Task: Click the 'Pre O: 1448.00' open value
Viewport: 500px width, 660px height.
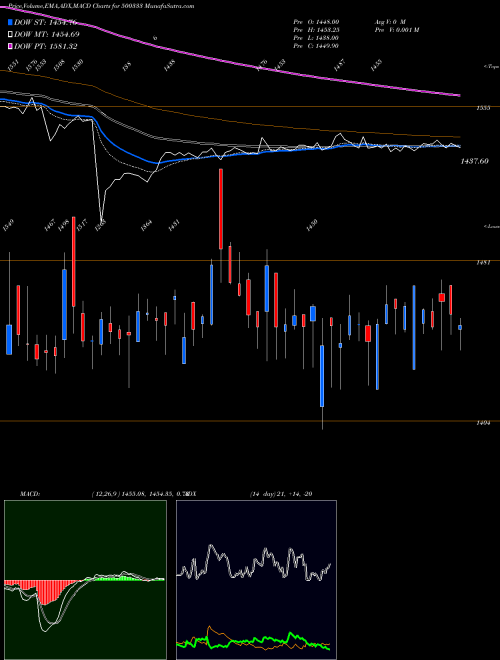Action: pos(316,21)
